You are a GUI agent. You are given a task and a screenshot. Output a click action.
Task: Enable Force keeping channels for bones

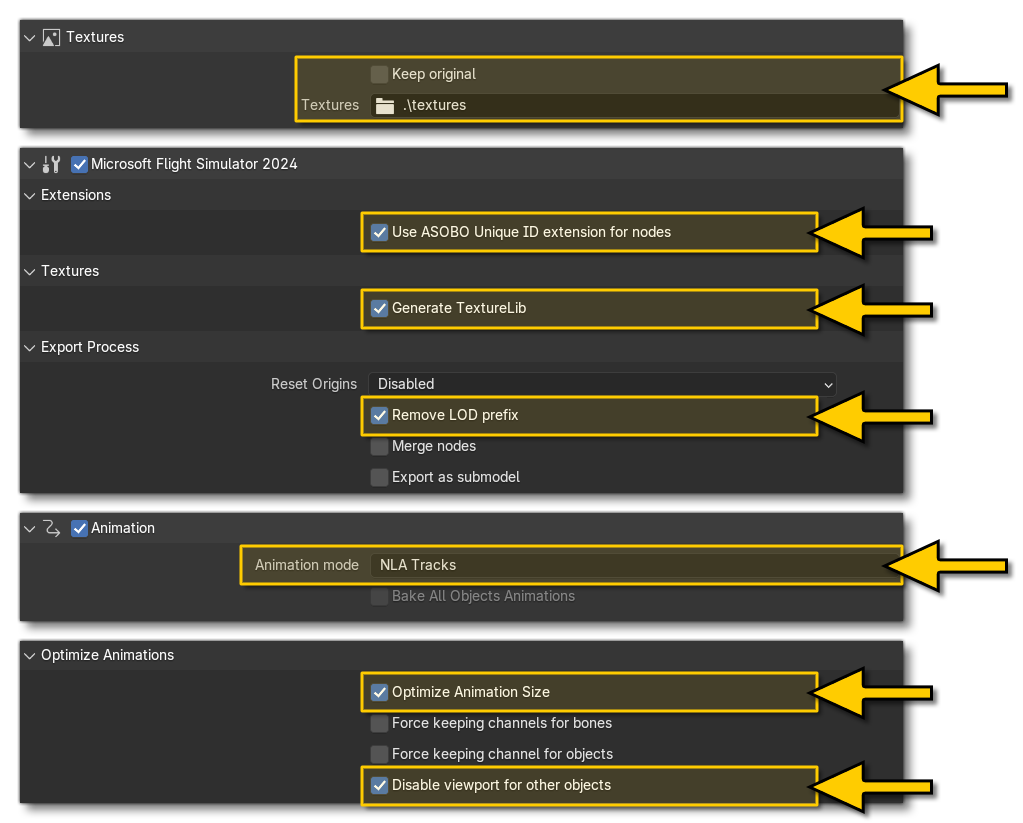coord(379,723)
